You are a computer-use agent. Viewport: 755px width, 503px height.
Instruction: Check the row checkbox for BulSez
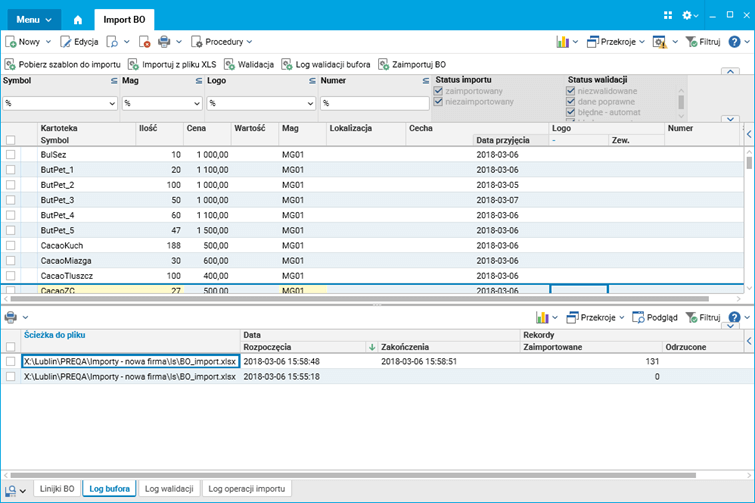[11, 155]
